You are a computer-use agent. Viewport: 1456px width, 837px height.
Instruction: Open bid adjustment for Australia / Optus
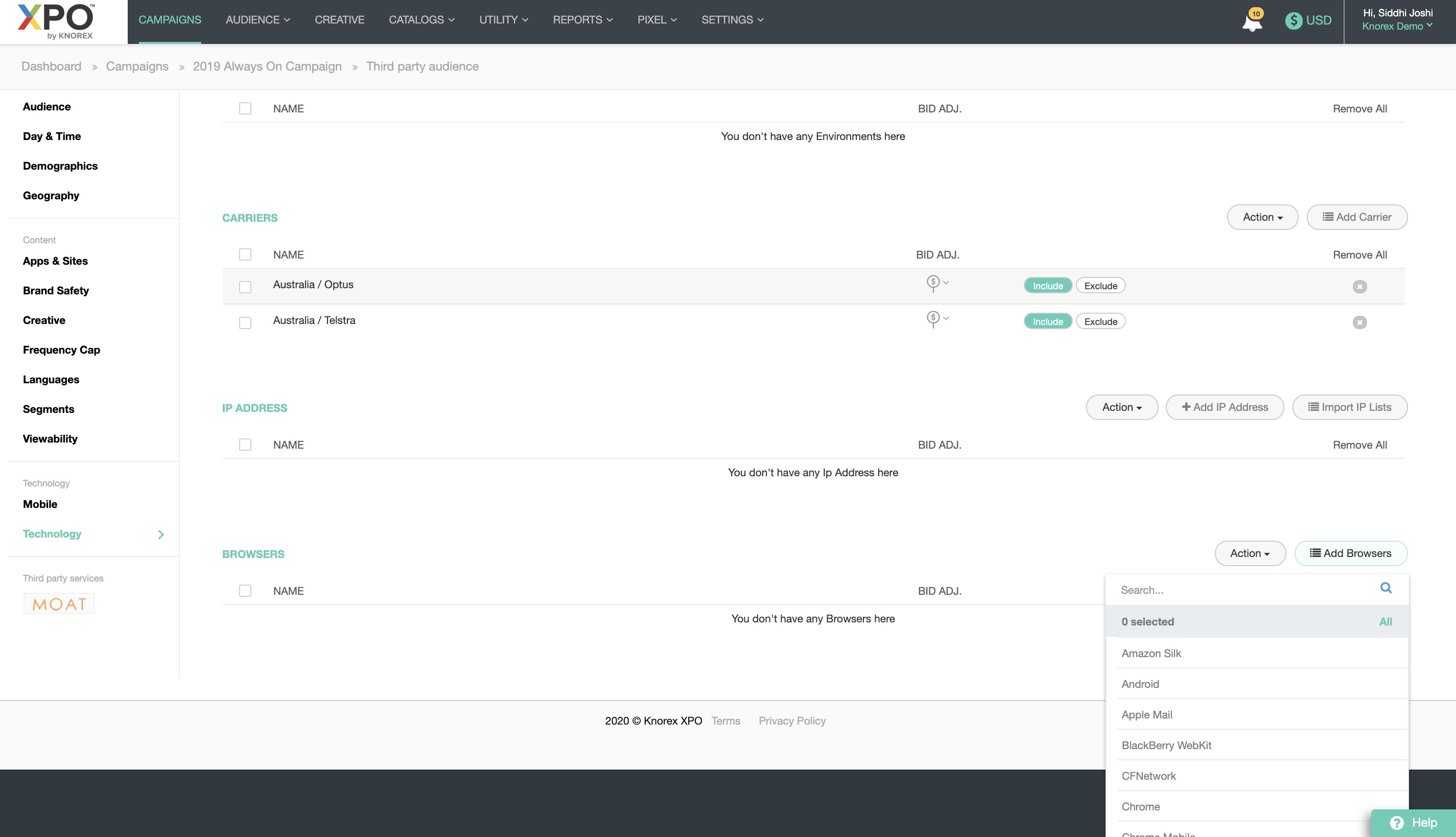click(936, 283)
